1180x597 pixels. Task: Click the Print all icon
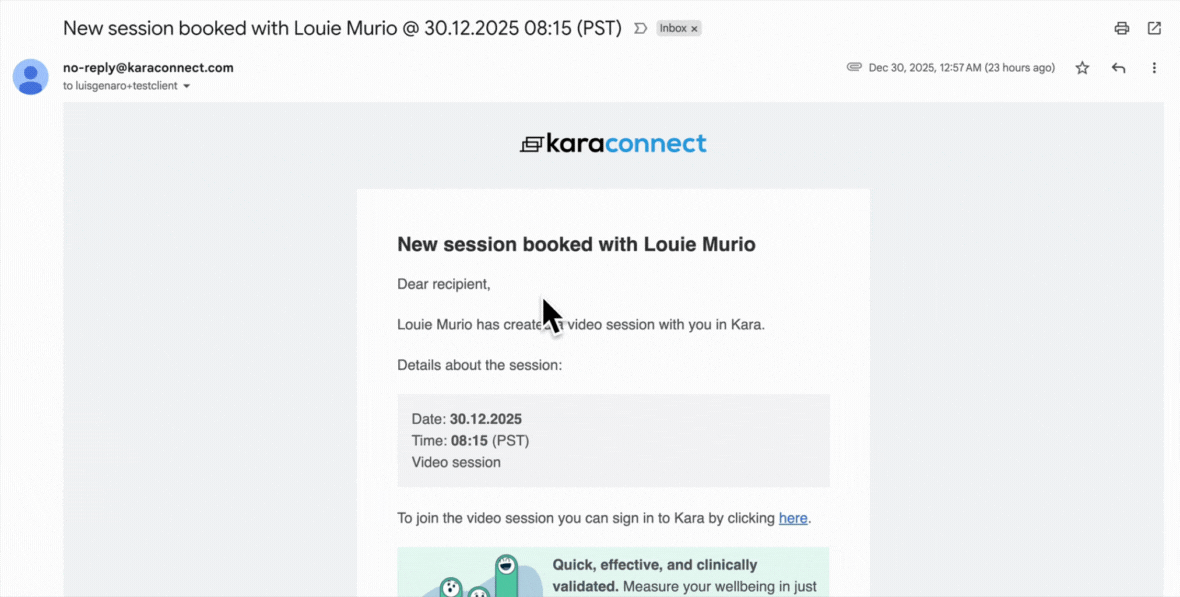1122,28
